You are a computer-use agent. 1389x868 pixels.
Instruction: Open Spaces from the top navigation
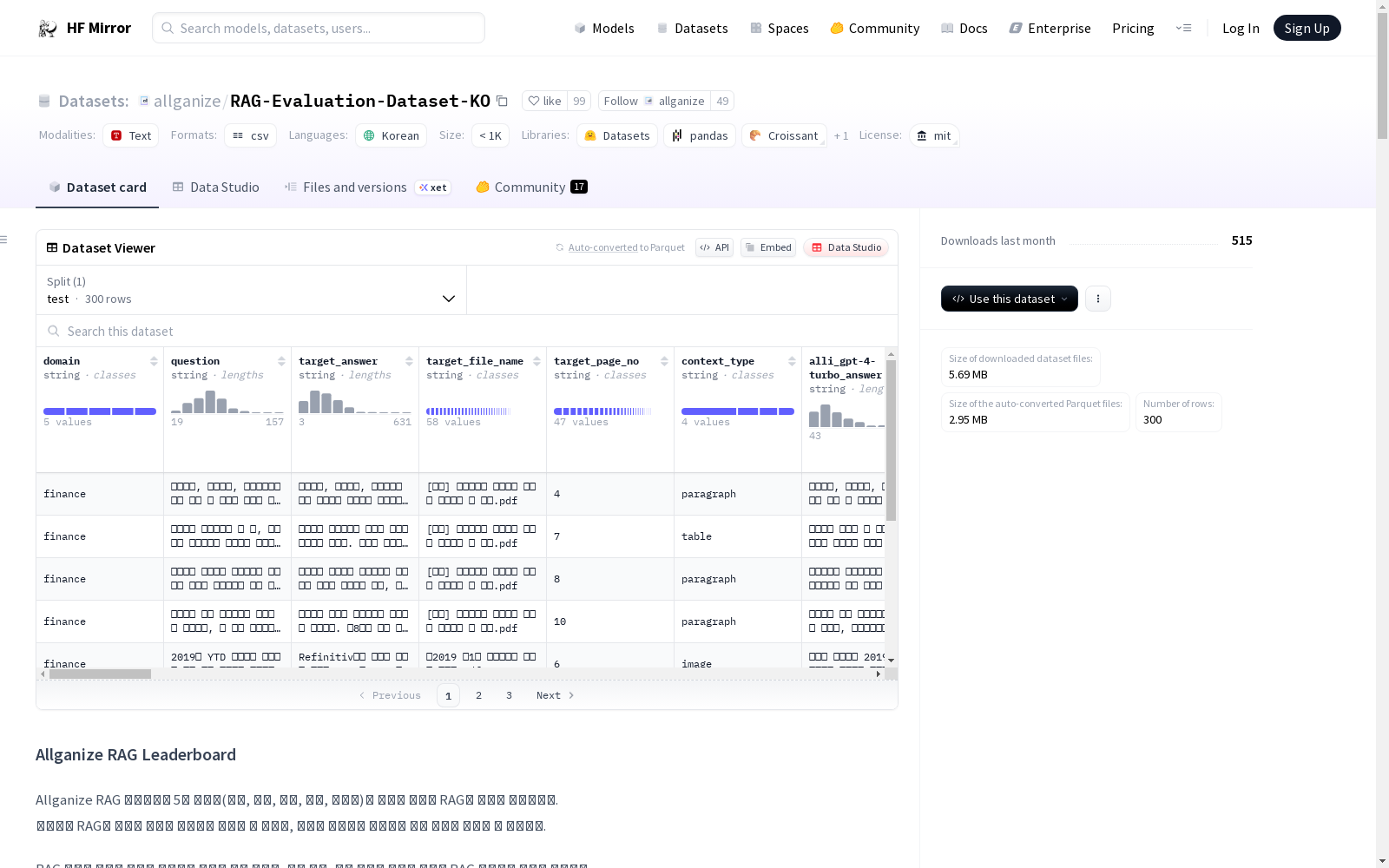click(x=780, y=28)
